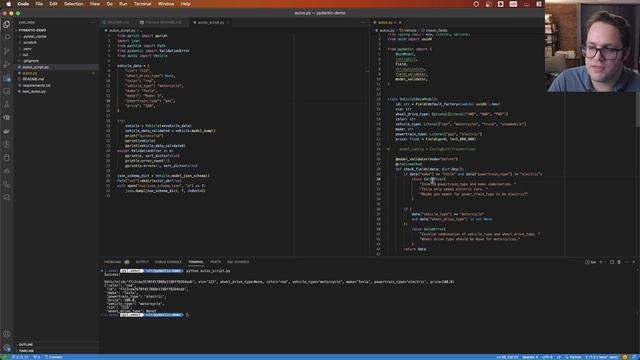Expand the scratch folder

pos(29,42)
